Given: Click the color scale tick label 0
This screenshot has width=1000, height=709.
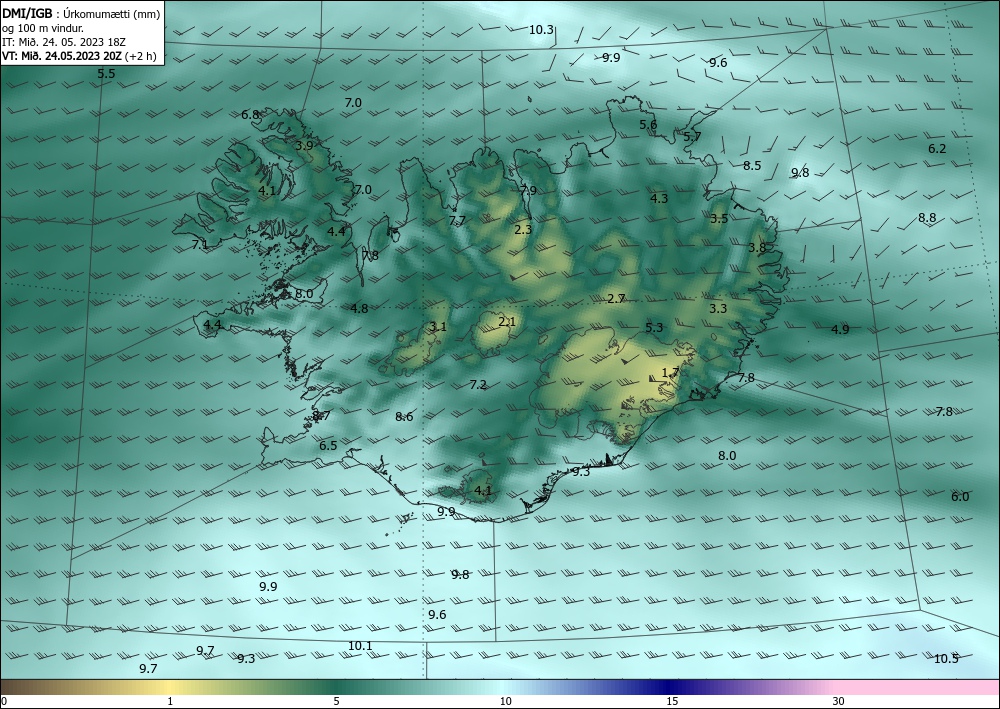Looking at the screenshot, I should coord(4,702).
